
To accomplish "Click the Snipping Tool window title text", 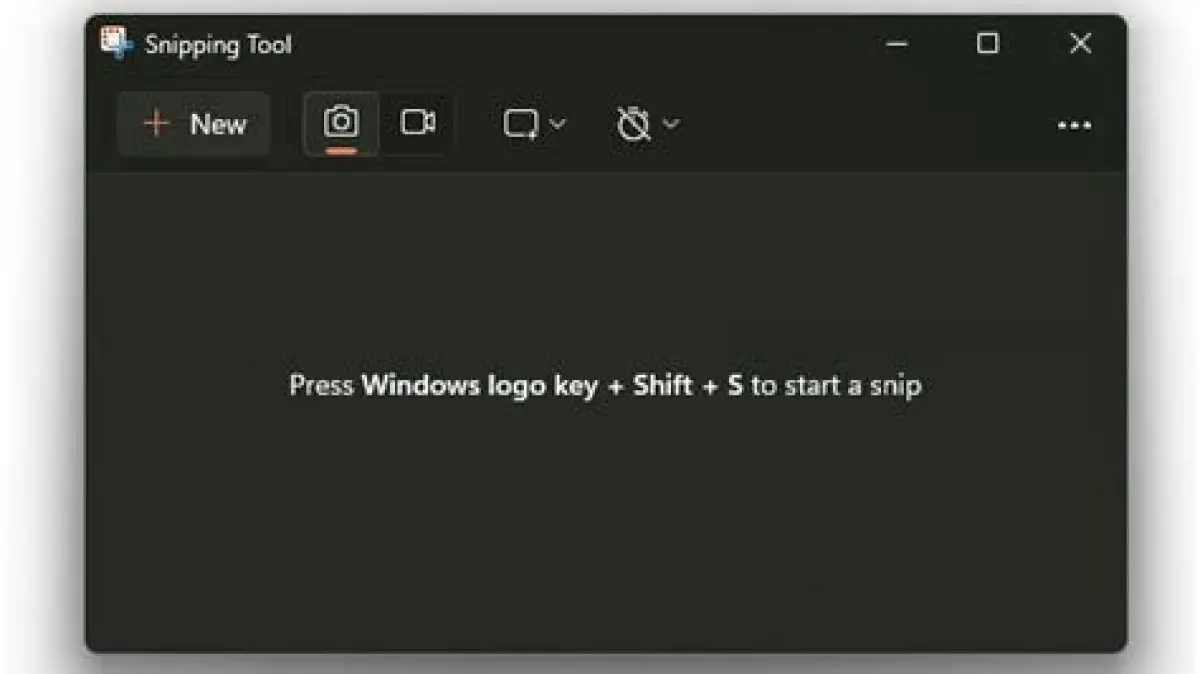I will 218,44.
